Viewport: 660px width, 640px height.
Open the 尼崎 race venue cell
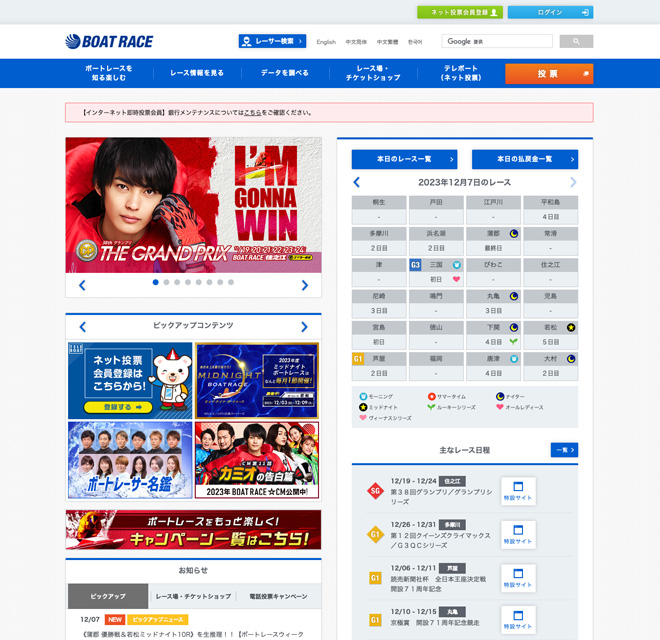click(379, 304)
